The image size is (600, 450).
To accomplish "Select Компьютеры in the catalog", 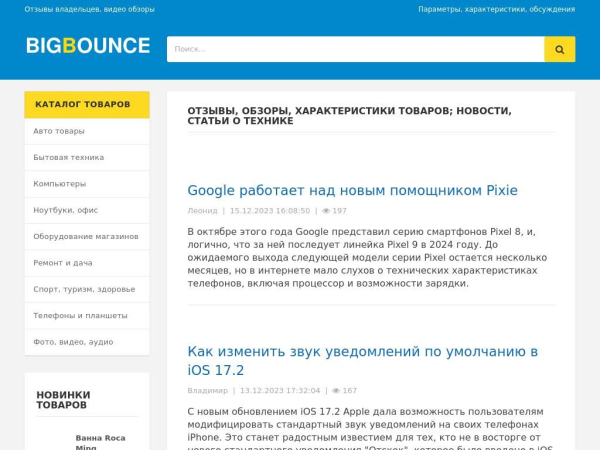I will pyautogui.click(x=59, y=184).
